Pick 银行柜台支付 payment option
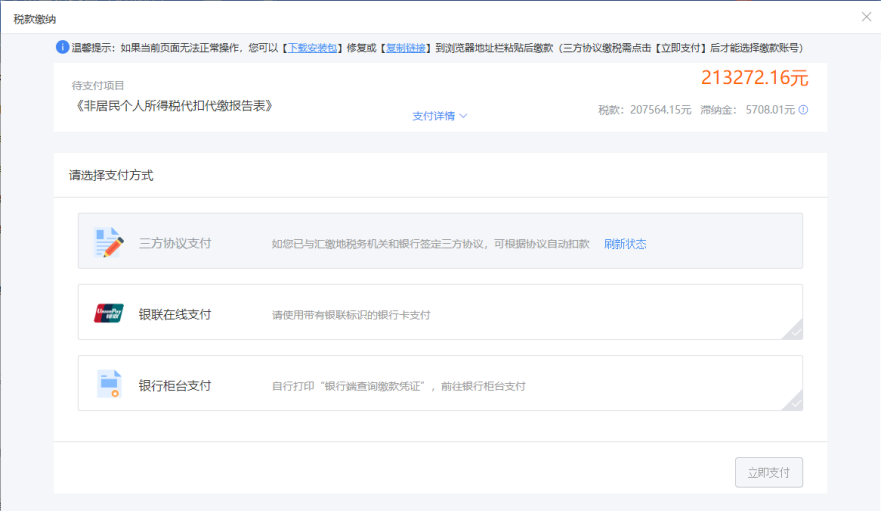Viewport: 881px width, 511px height. (175, 385)
